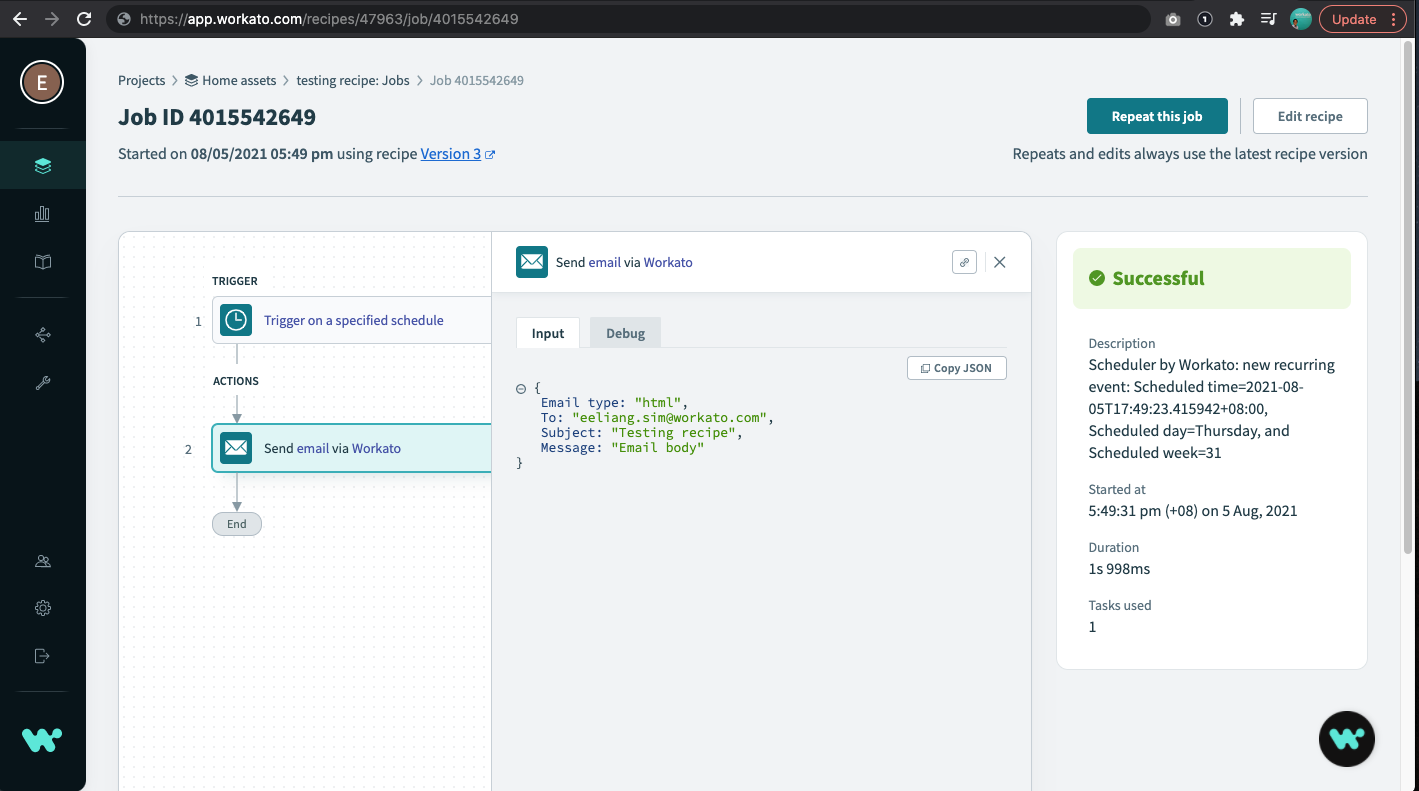The width and height of the screenshot is (1419, 791).
Task: Click the "Testing recipe" subject value
Action: point(673,433)
